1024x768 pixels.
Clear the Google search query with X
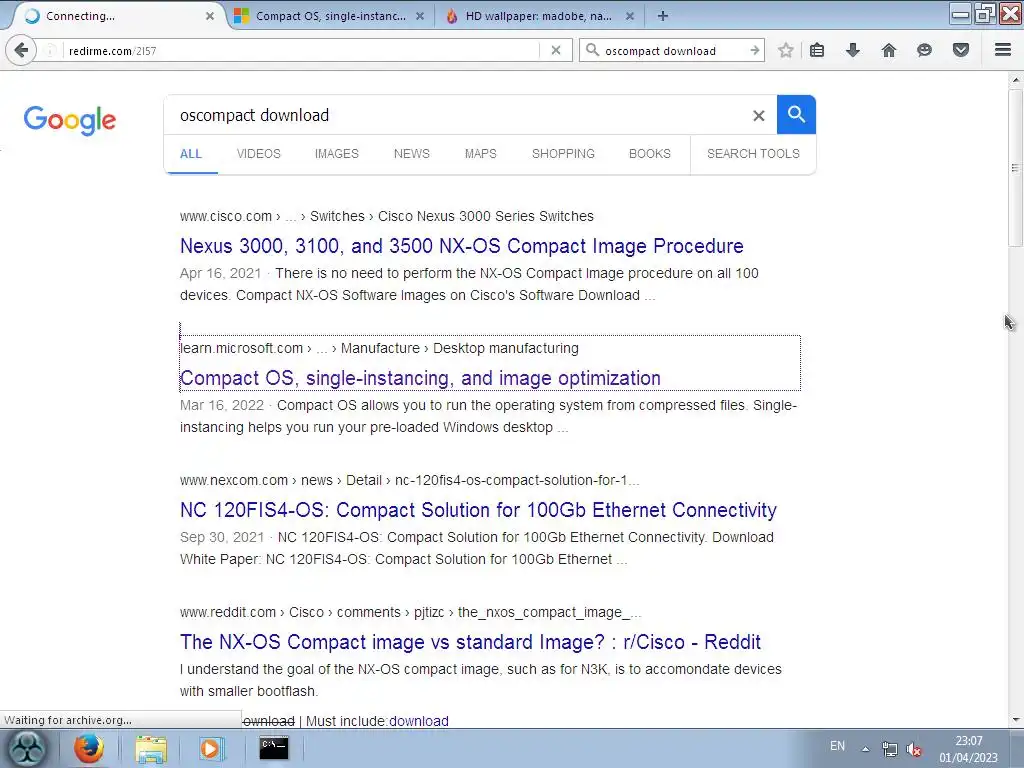(x=758, y=116)
